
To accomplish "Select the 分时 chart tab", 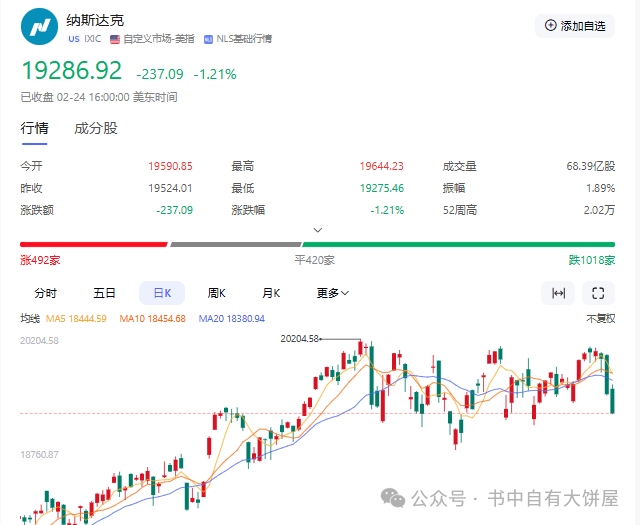I will click(46, 293).
